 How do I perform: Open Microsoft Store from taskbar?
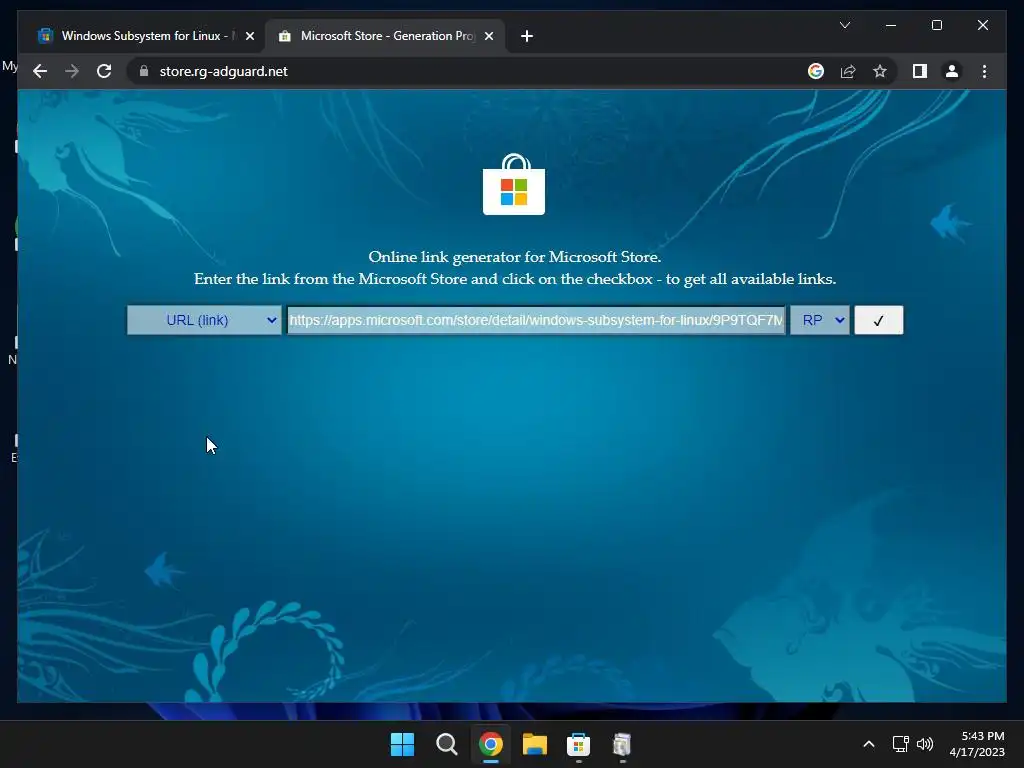pos(579,744)
